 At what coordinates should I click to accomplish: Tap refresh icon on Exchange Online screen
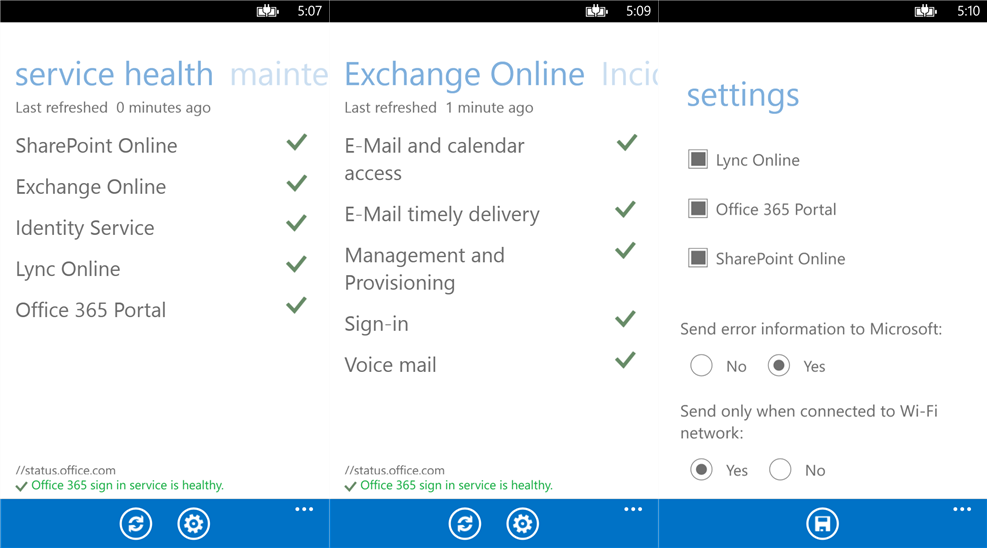[465, 523]
